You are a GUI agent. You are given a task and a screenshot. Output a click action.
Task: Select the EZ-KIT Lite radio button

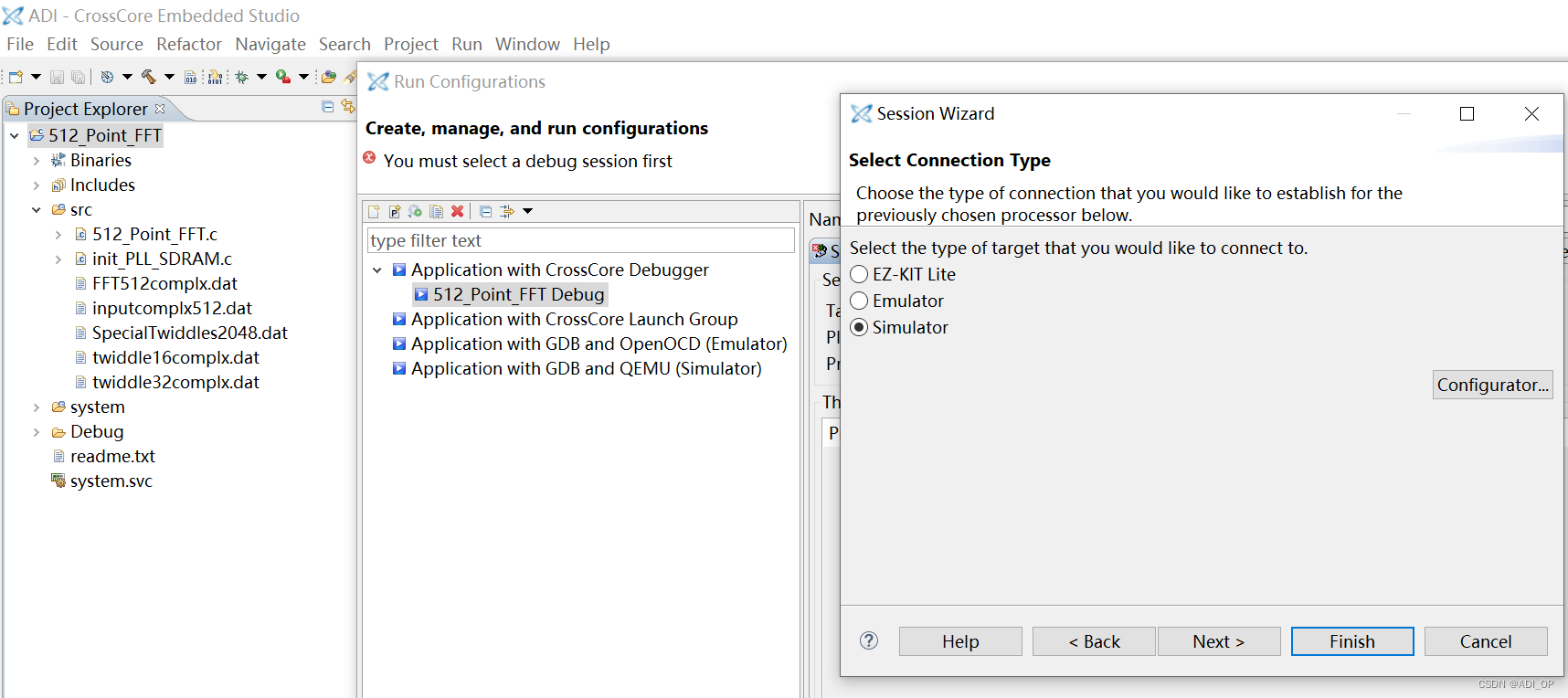tap(859, 274)
